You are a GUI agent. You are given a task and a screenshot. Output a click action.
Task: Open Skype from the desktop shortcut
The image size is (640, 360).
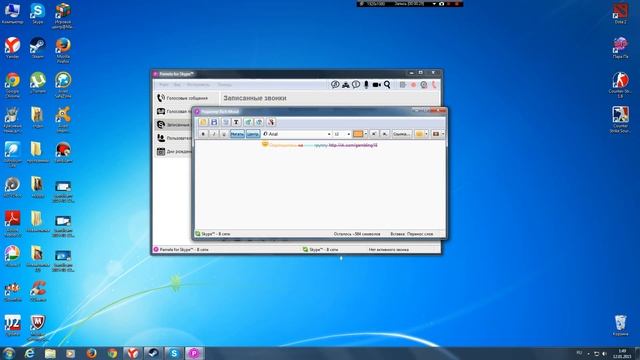click(37, 13)
